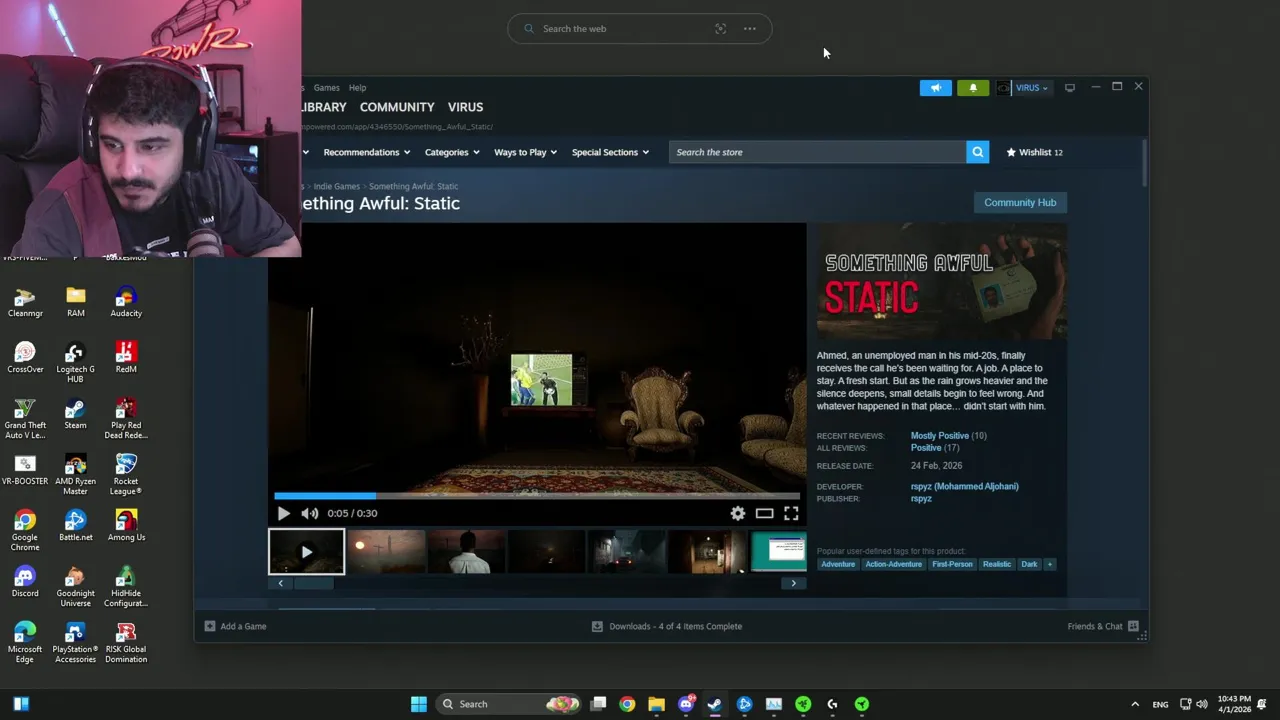Open Steam announcements megaphone button
The width and height of the screenshot is (1280, 720).
pos(936,88)
